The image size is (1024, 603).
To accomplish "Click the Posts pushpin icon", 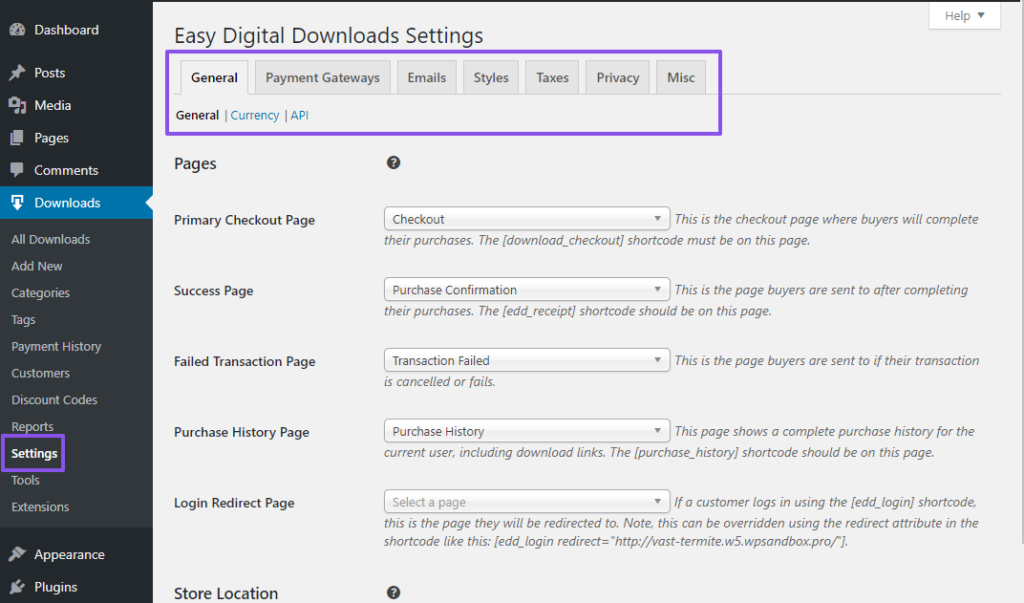I will (17, 73).
